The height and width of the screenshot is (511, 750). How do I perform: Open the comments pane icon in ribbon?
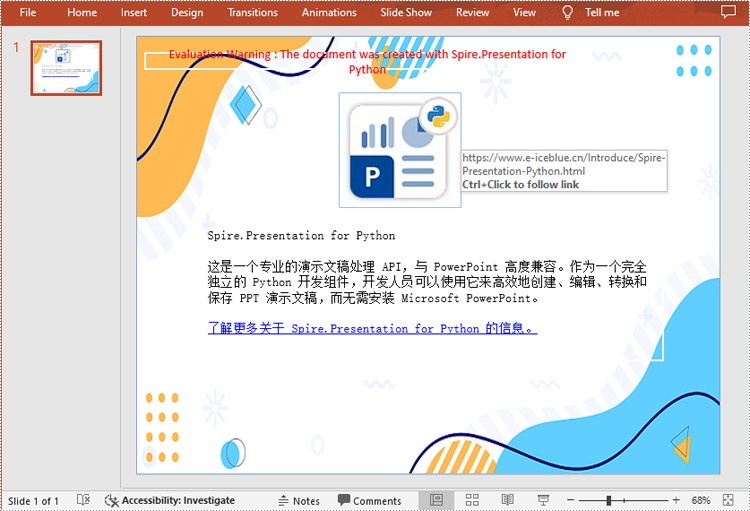[728, 11]
